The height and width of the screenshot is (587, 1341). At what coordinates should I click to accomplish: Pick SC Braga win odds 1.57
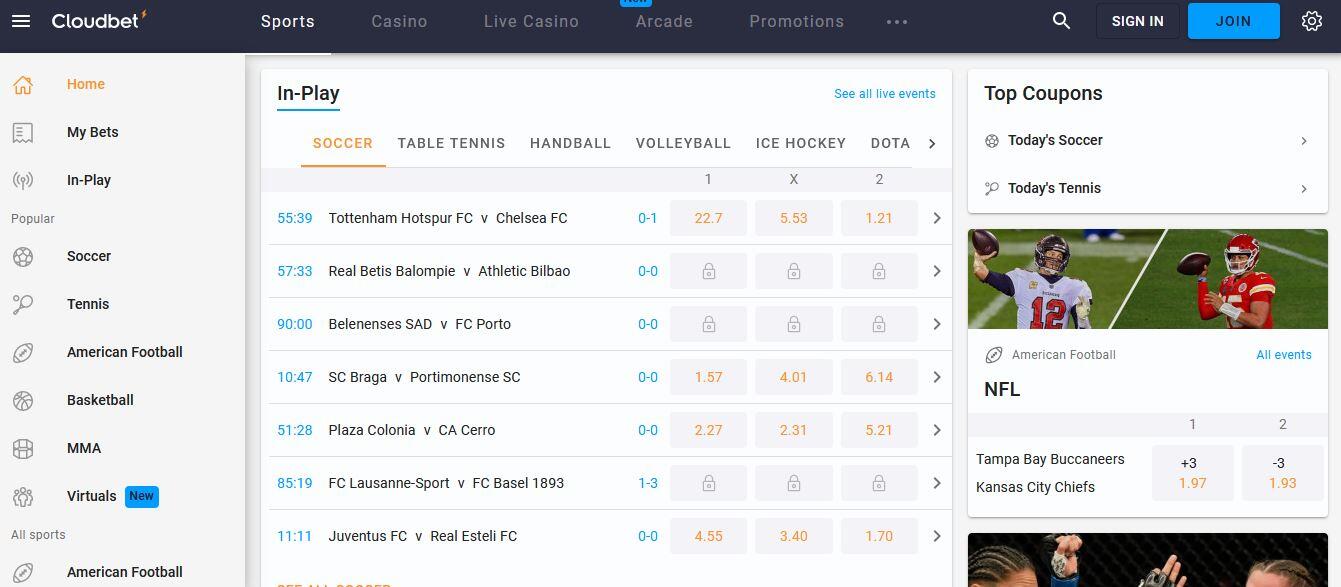pyautogui.click(x=708, y=377)
